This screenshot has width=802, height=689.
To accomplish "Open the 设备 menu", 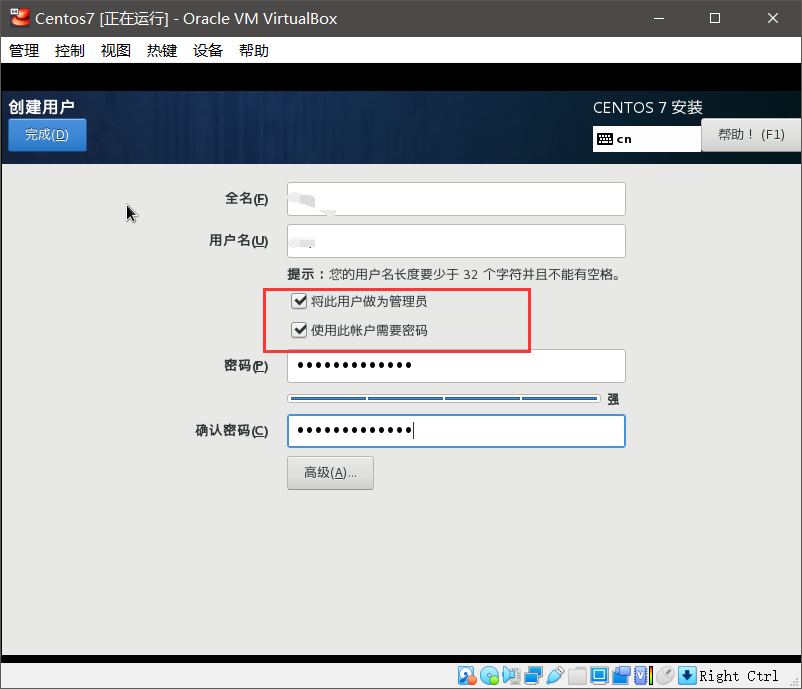I will 207,50.
